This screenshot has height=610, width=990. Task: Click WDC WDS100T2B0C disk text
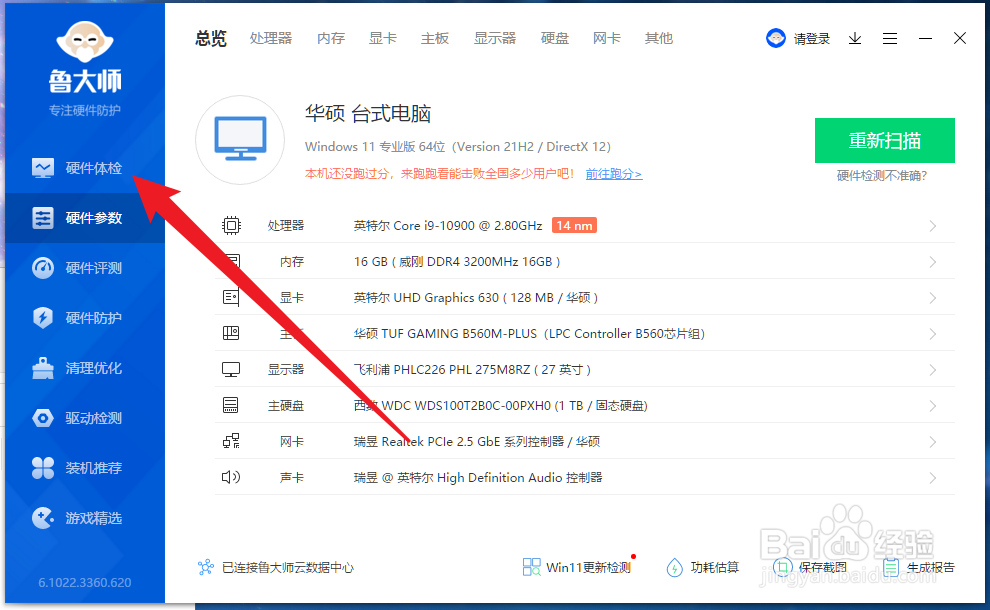point(501,405)
